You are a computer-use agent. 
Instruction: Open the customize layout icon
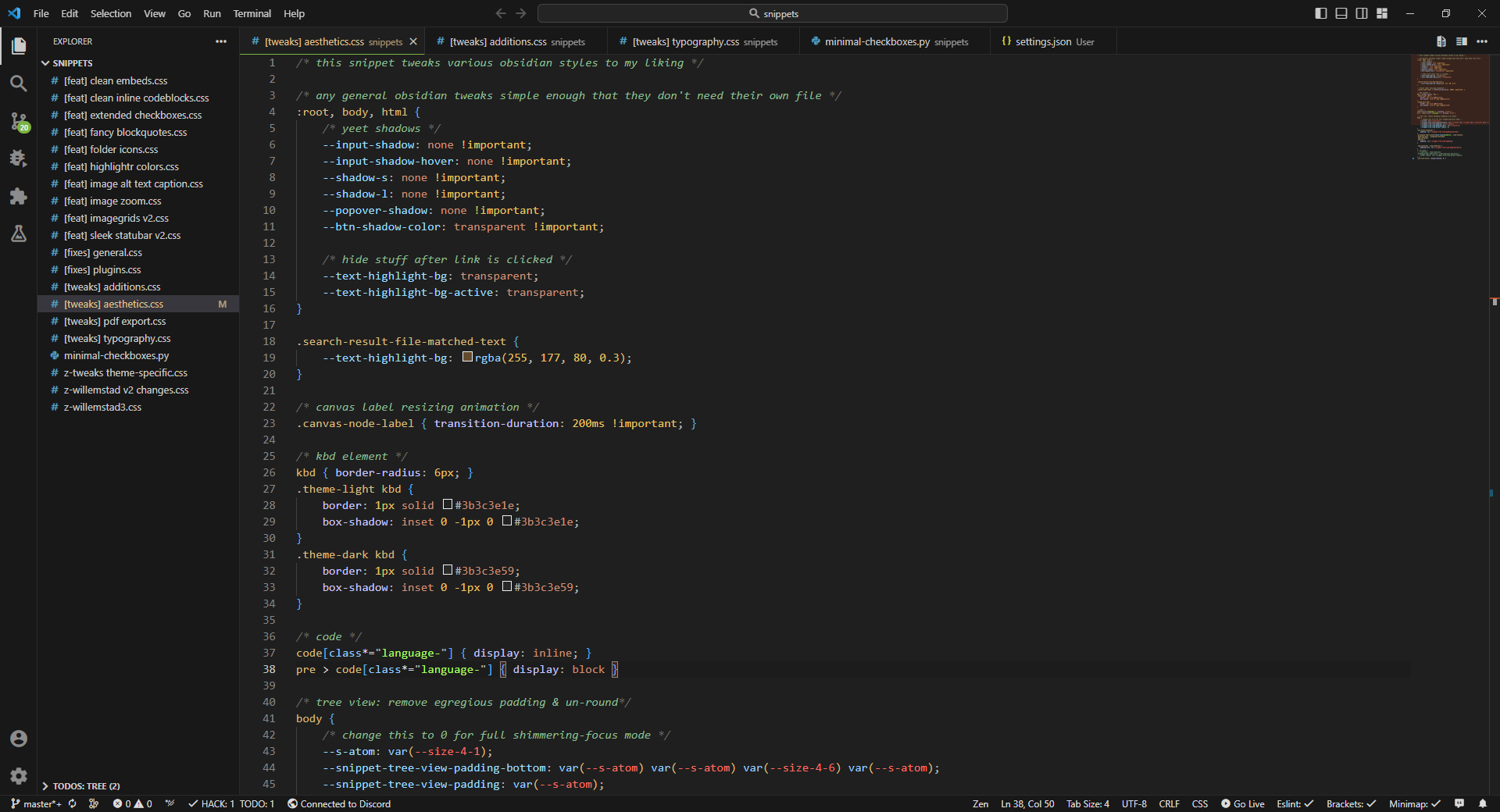click(1382, 13)
